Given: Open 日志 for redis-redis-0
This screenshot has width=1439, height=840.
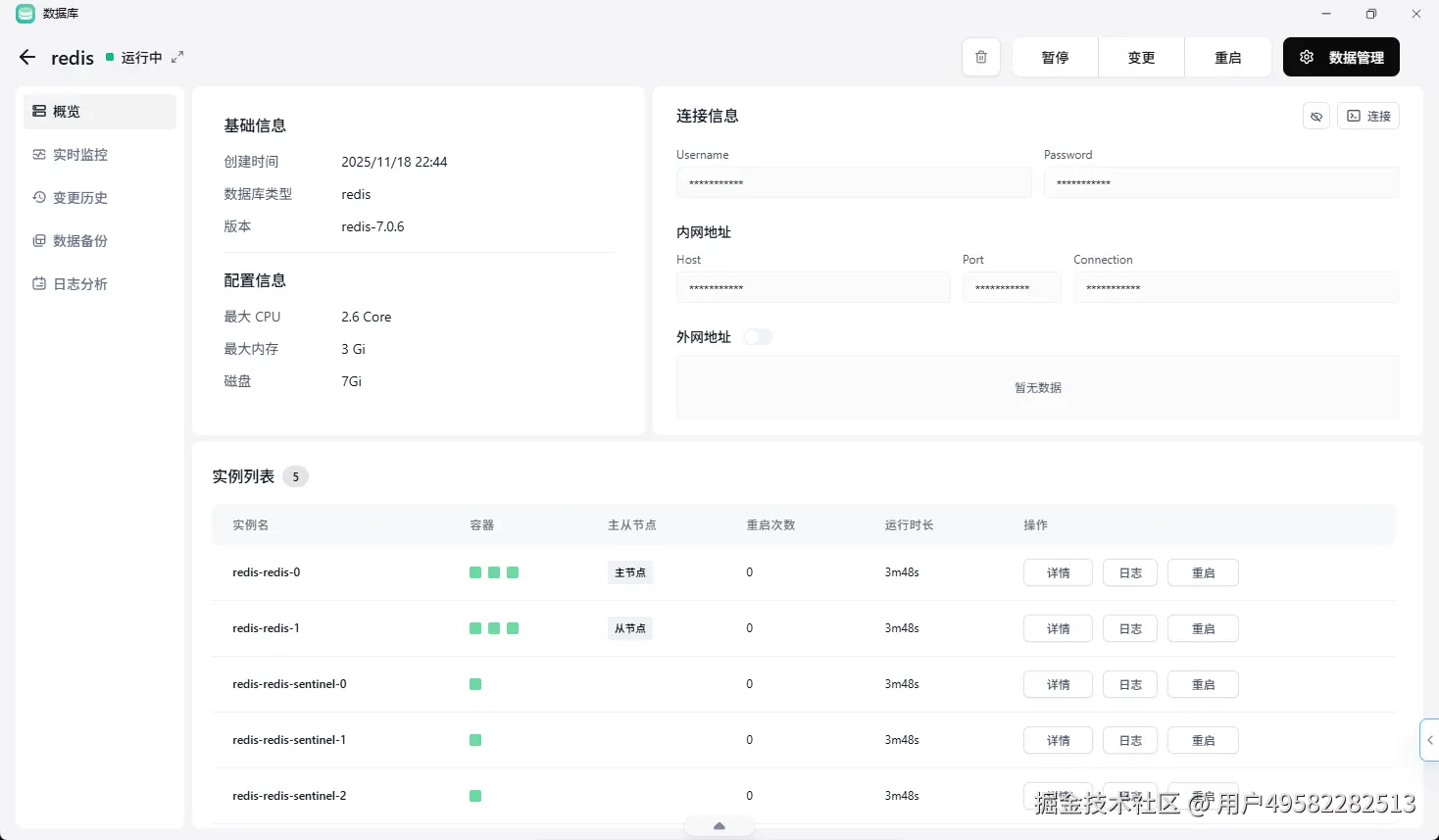Looking at the screenshot, I should pos(1130,573).
